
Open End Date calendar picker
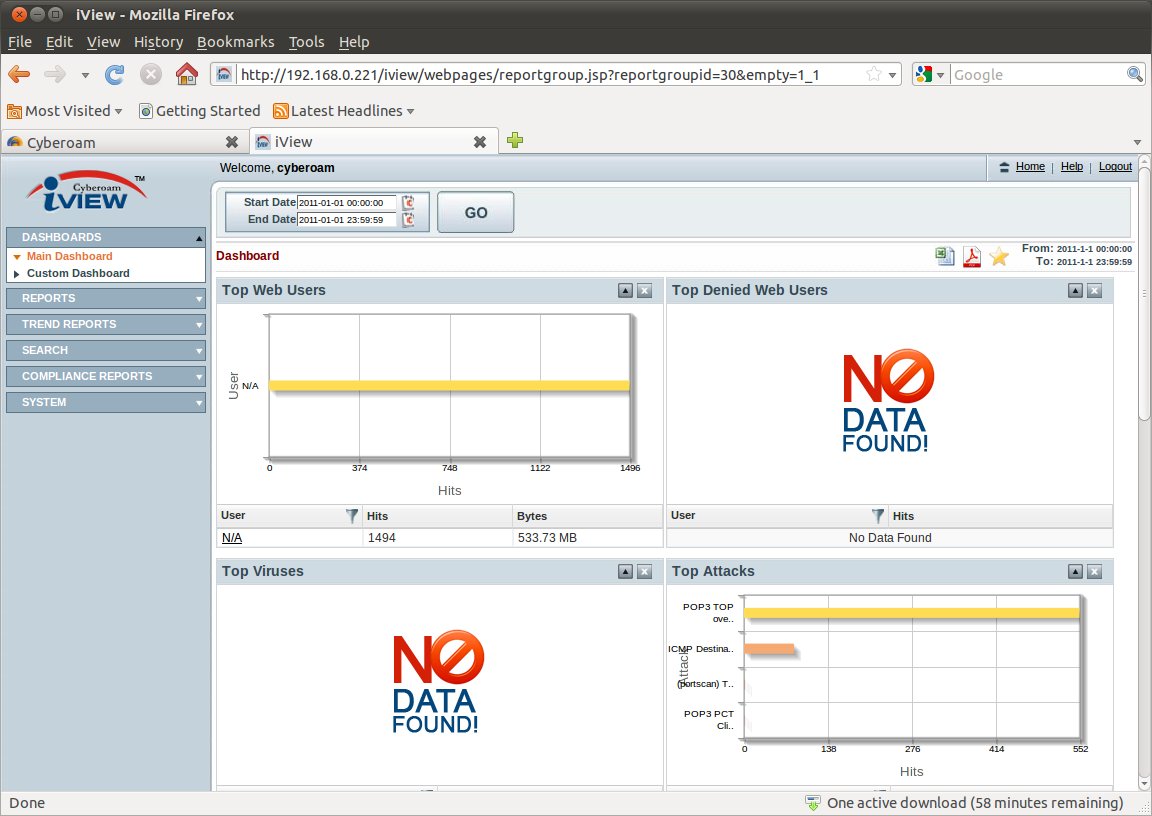[x=408, y=220]
